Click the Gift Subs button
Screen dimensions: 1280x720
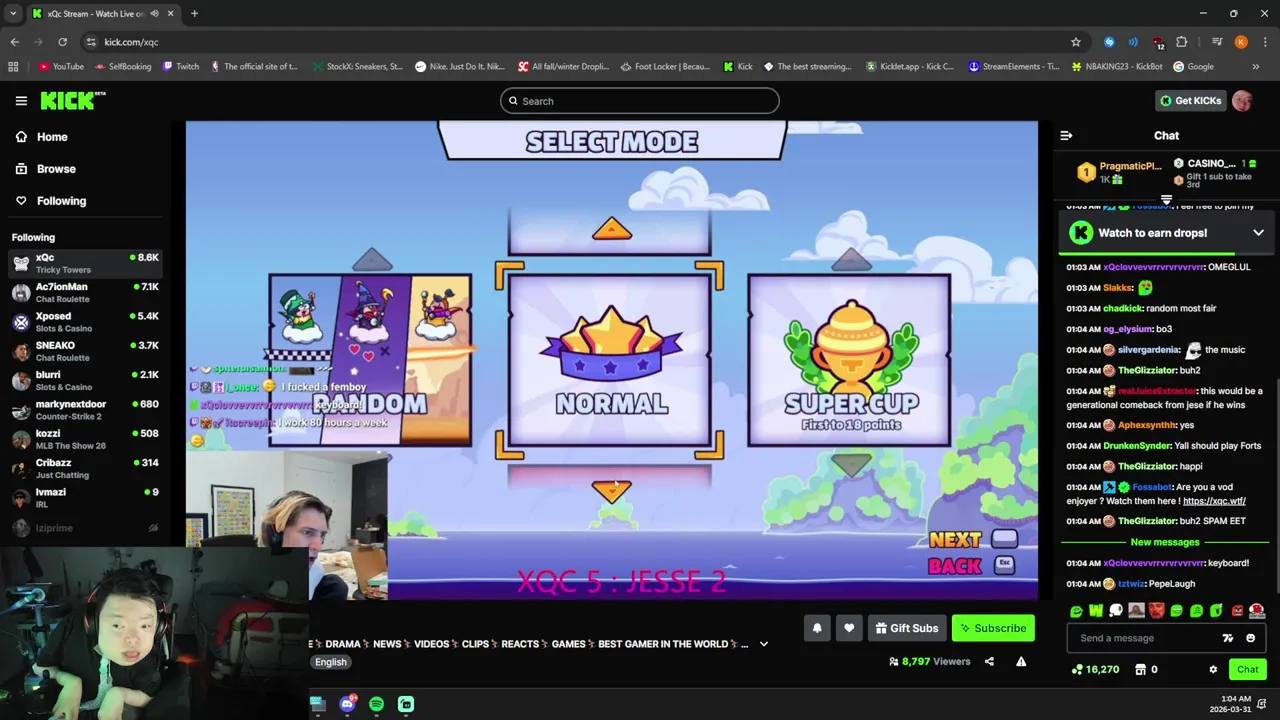coord(907,628)
